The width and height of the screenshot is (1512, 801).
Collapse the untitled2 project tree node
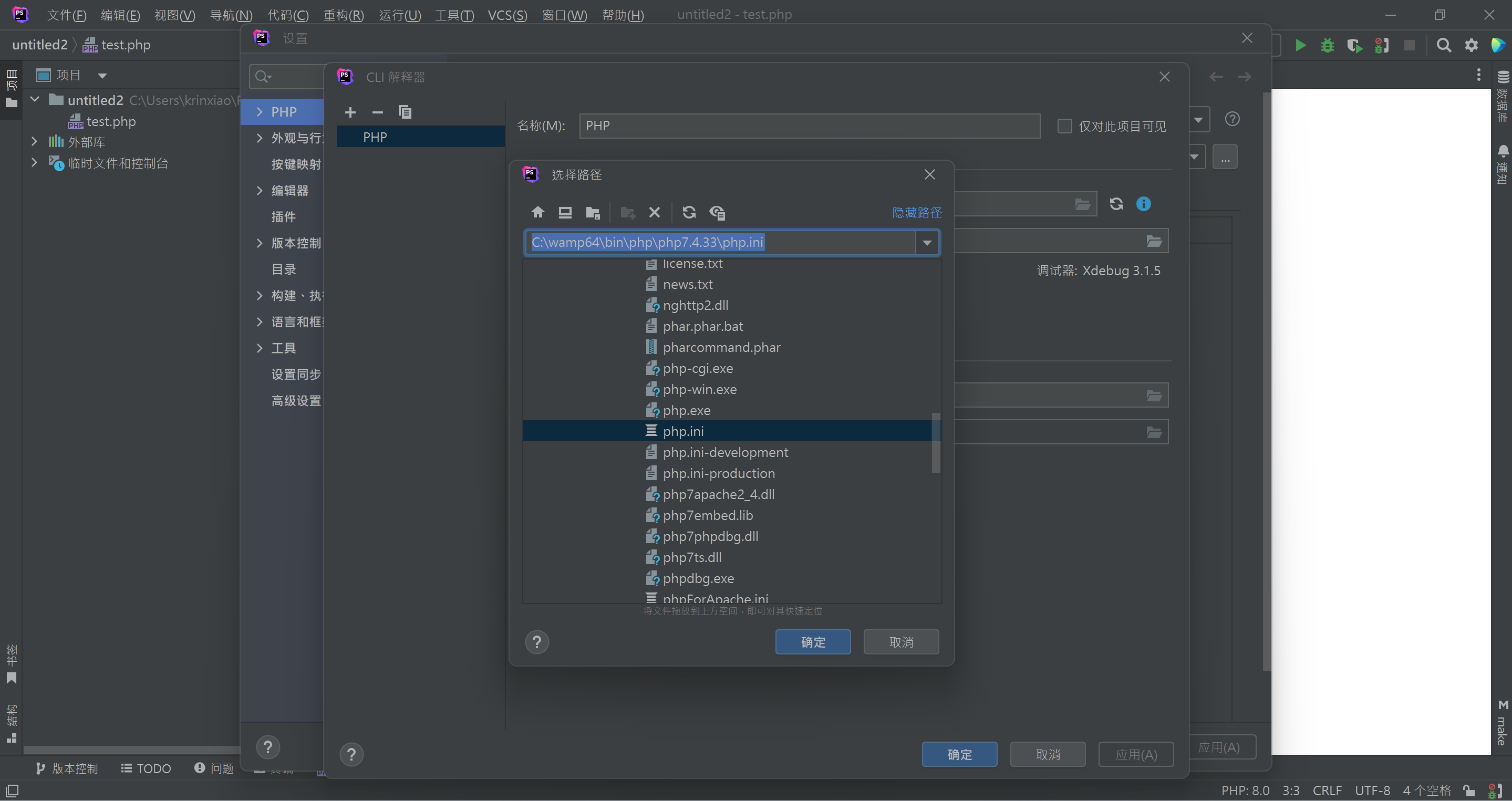coord(35,100)
